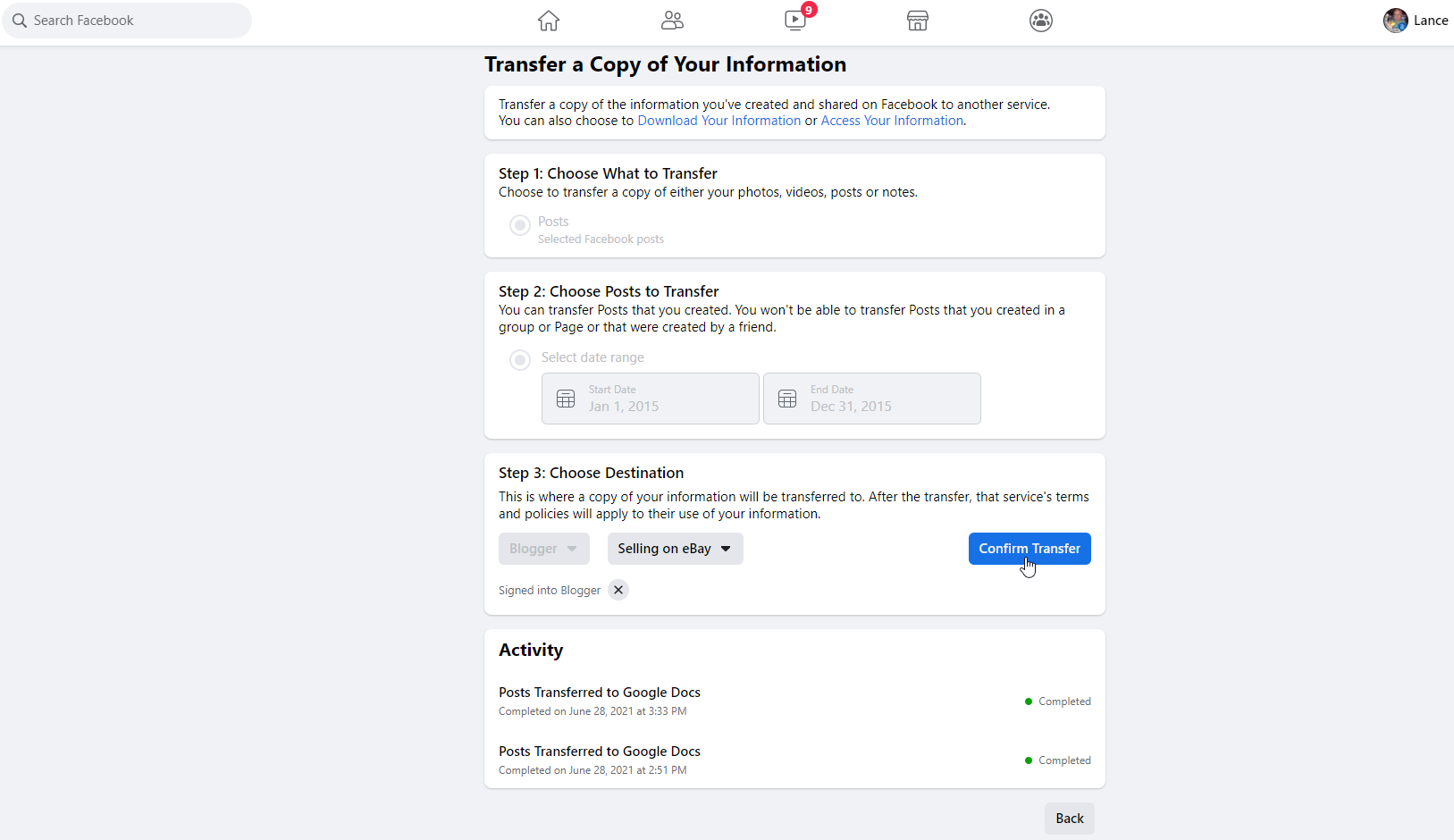The image size is (1454, 840).
Task: Click the Confirm Transfer button
Action: pos(1030,549)
